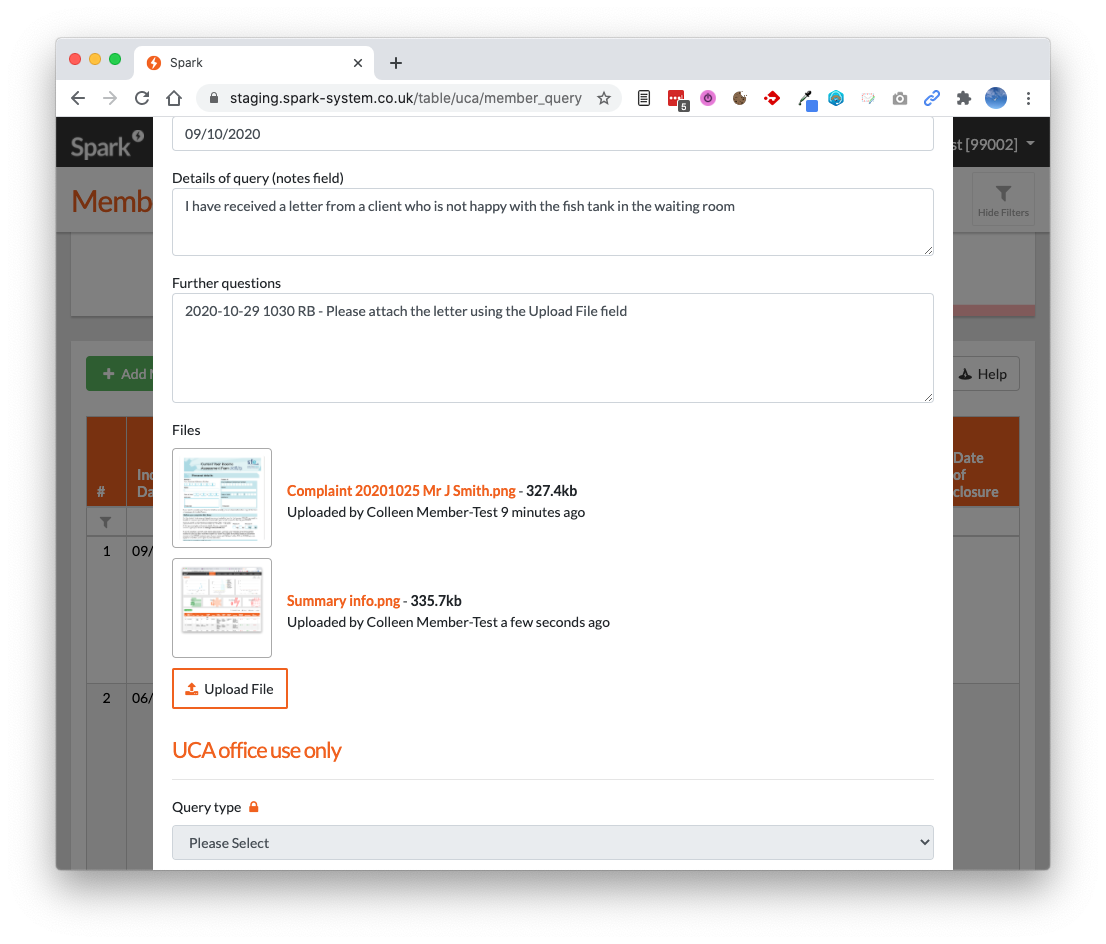Open a new browser tab
The image size is (1106, 944).
[x=396, y=63]
